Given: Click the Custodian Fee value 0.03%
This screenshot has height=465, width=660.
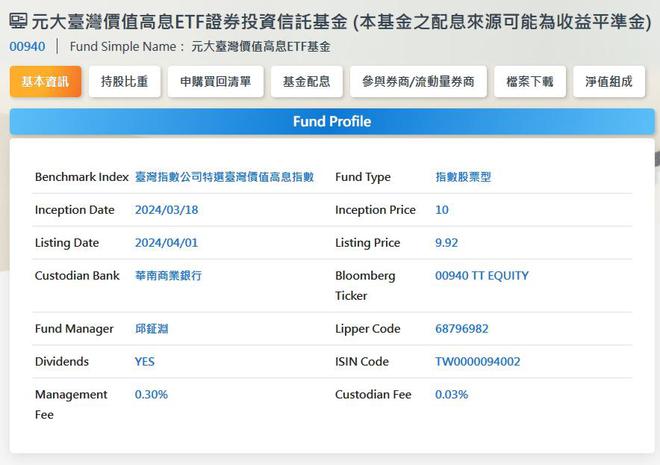Looking at the screenshot, I should tap(452, 394).
